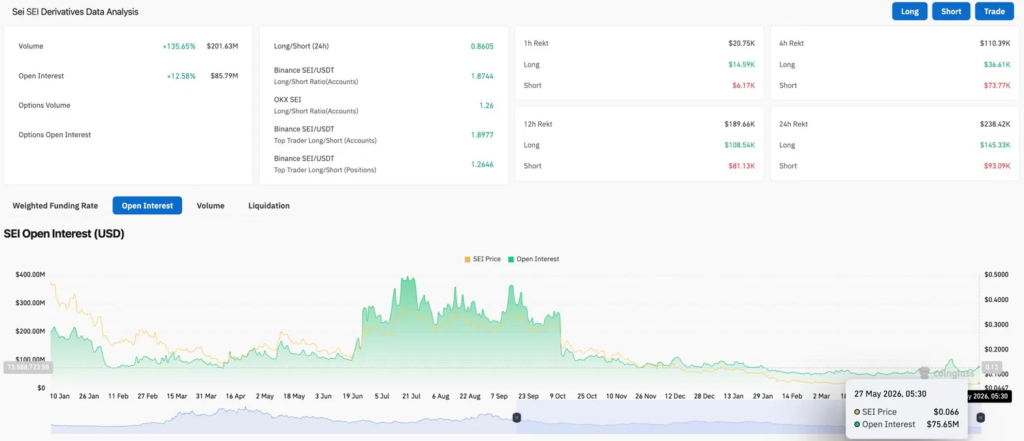Click the $400.00M axis label
Screen dimensions: 1024x441
click(x=31, y=275)
